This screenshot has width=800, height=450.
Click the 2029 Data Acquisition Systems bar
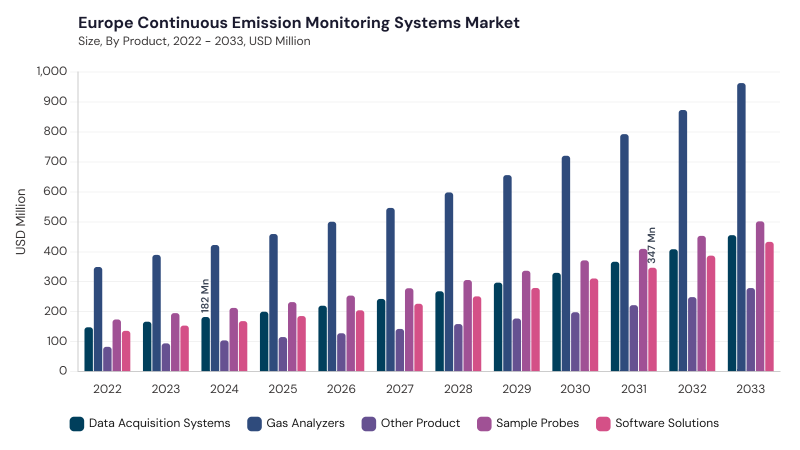[498, 327]
